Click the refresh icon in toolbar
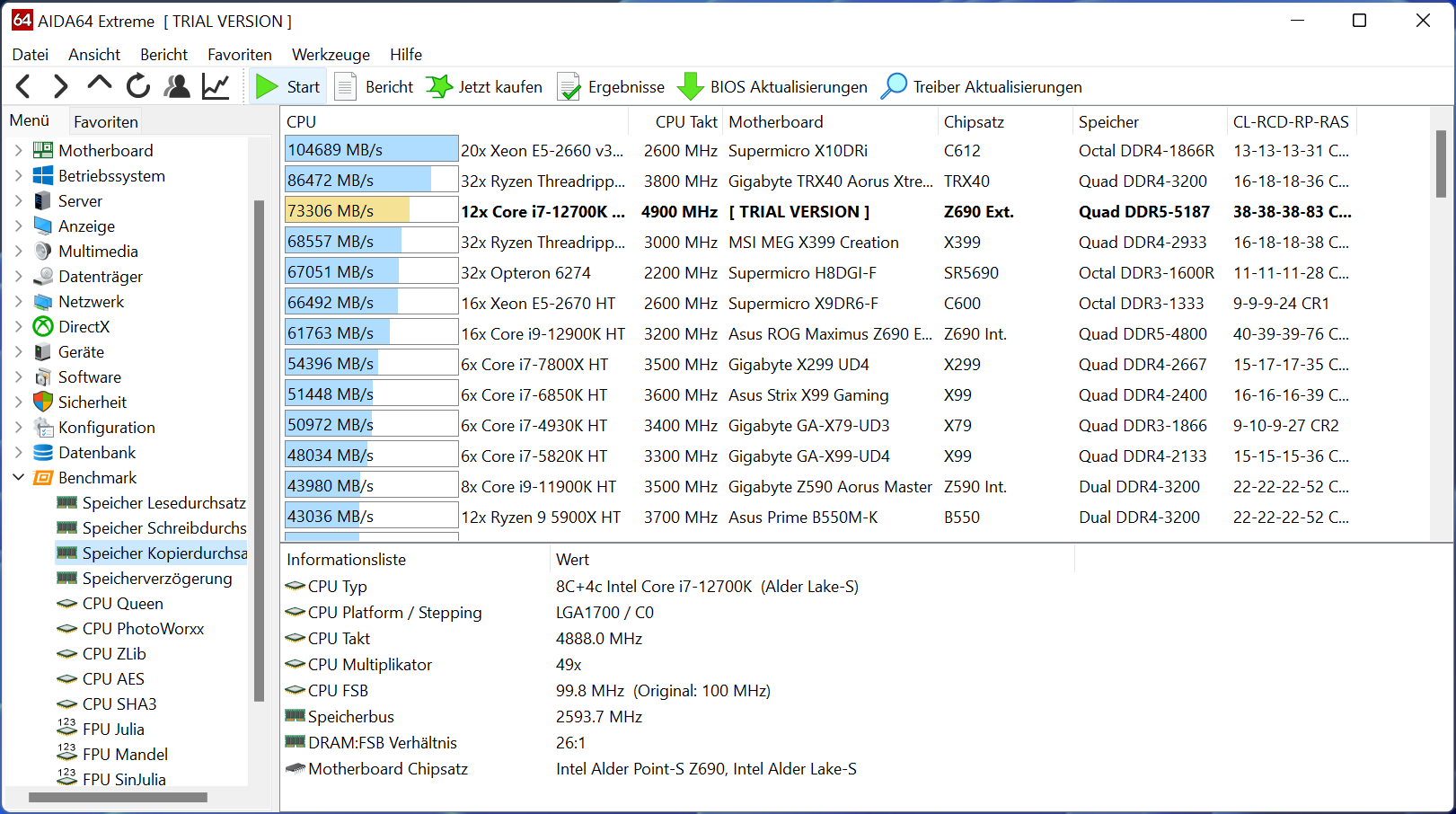Viewport: 1456px width, 814px height. click(137, 85)
